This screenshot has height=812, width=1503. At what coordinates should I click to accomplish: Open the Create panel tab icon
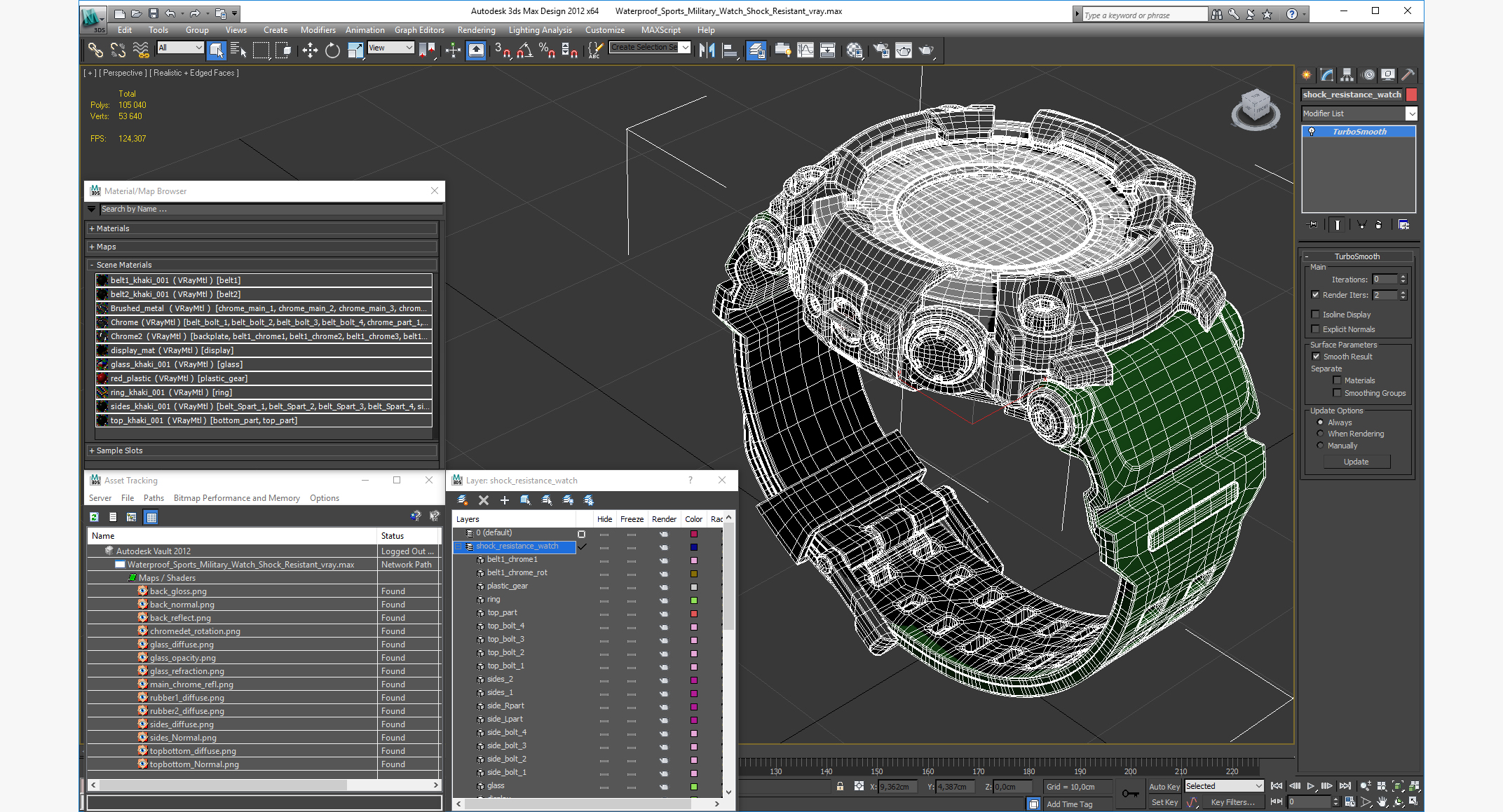coord(1307,75)
